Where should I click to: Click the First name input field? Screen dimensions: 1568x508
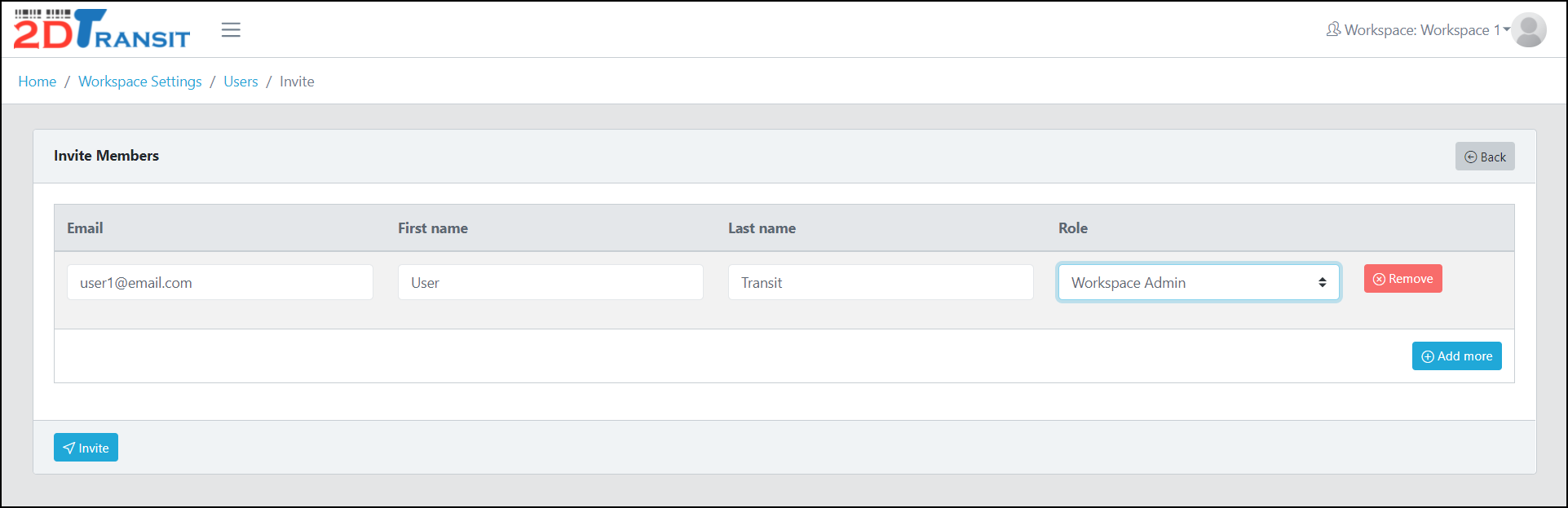coord(550,283)
